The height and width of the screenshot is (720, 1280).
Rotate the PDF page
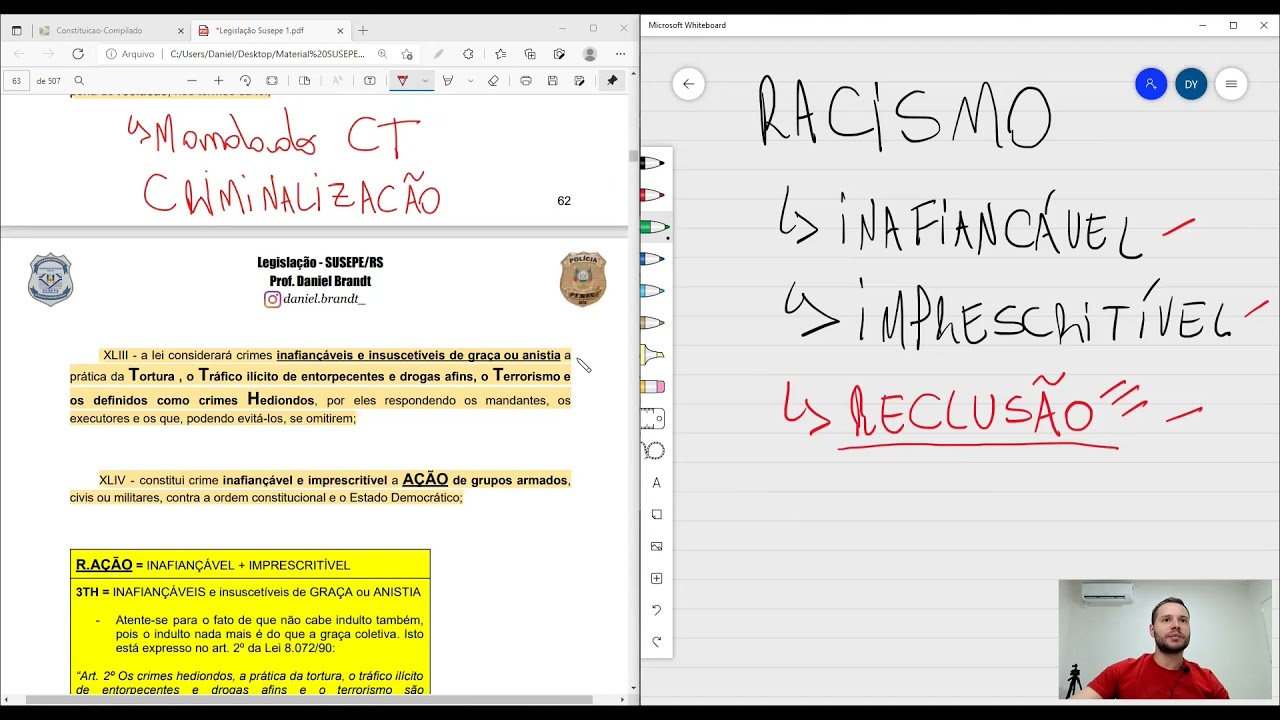pyautogui.click(x=245, y=81)
